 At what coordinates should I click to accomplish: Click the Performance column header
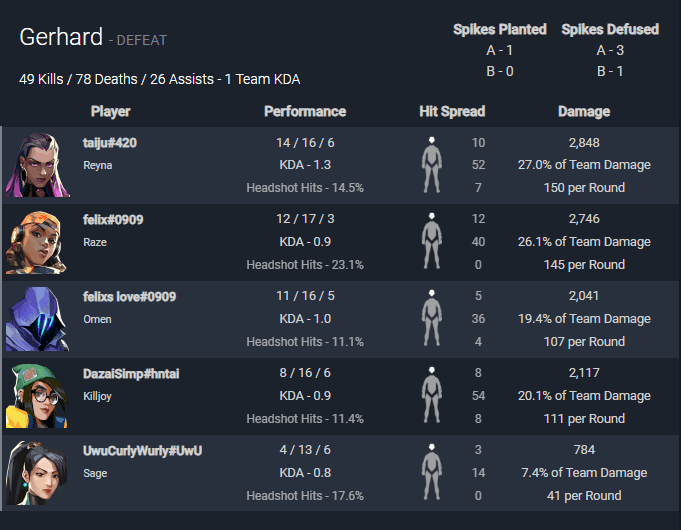pos(305,112)
